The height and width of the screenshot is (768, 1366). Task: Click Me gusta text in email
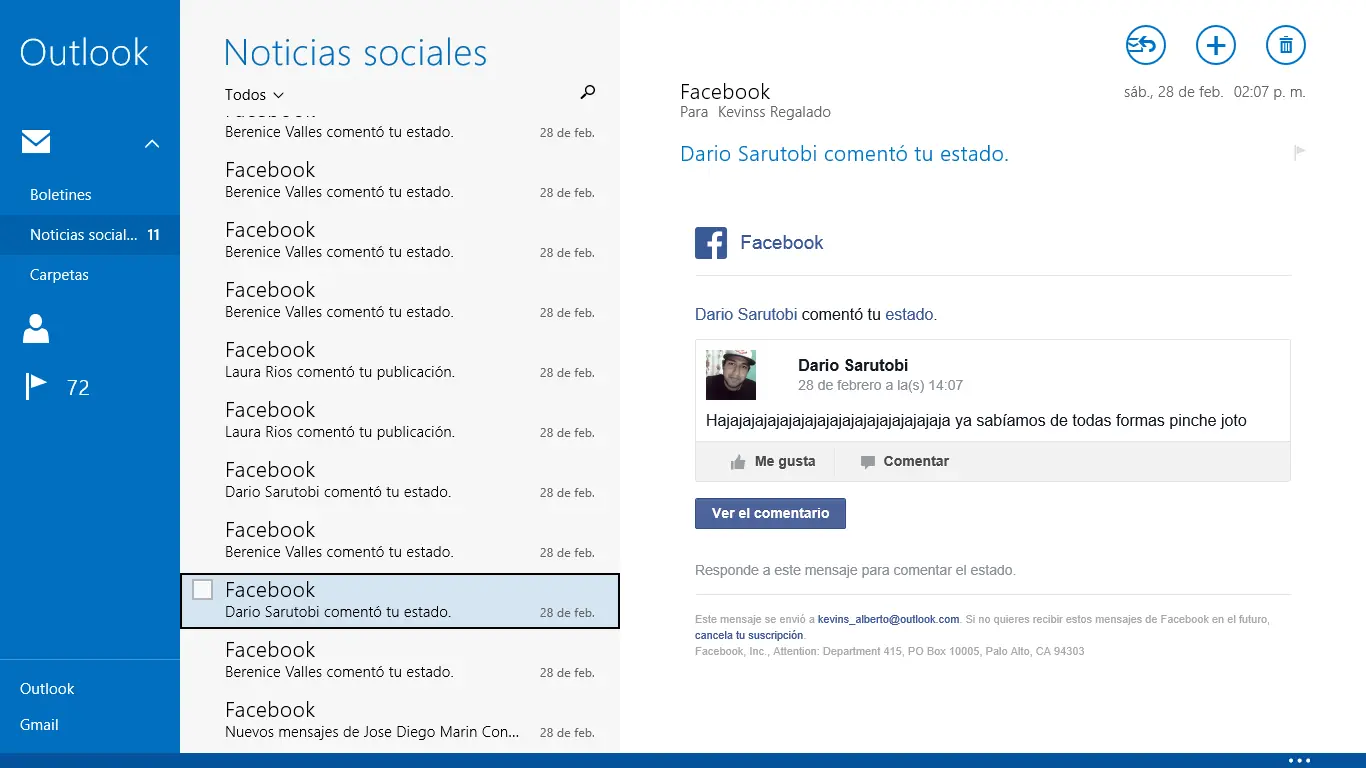click(785, 462)
